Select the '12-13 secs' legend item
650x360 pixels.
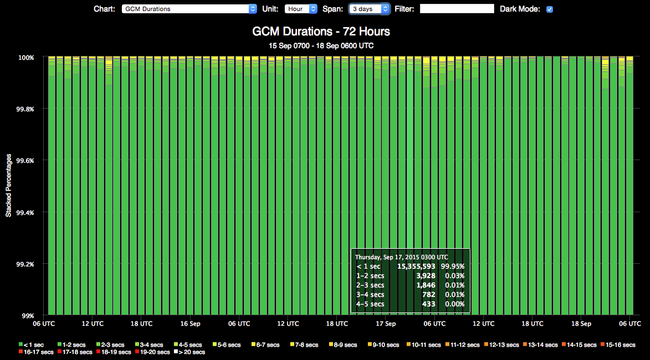click(502, 345)
